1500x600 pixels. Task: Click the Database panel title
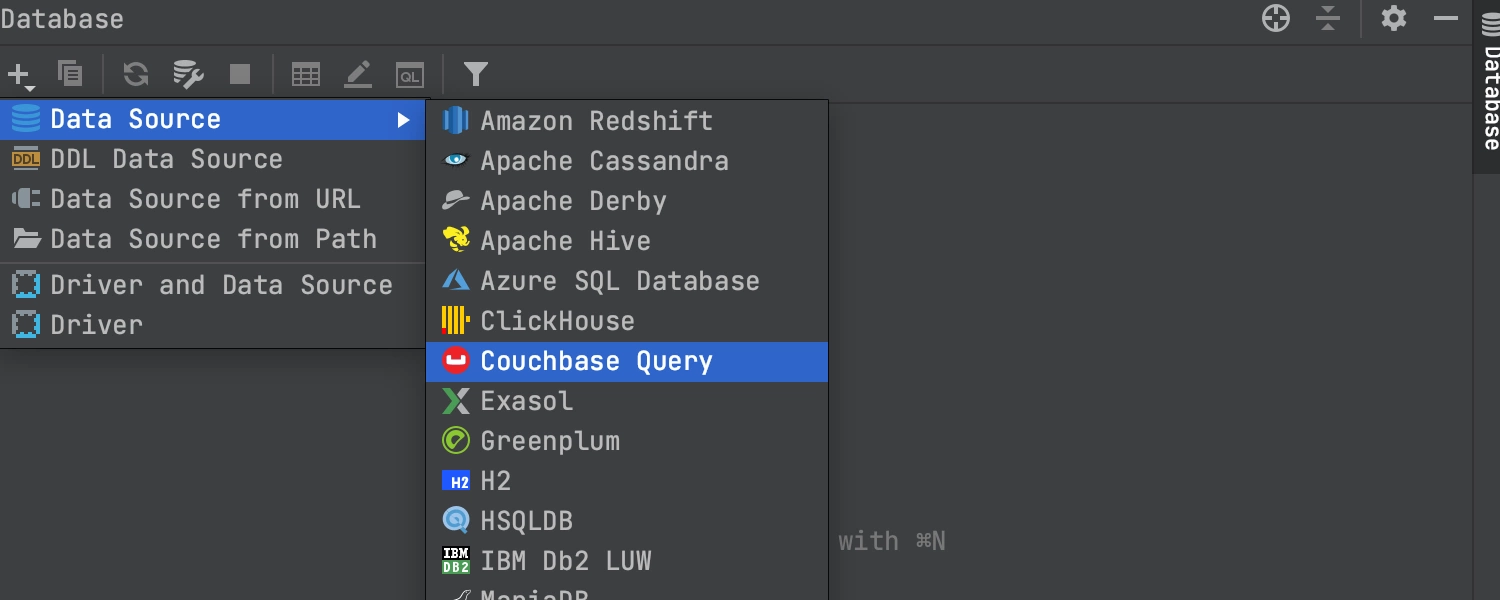[62, 19]
